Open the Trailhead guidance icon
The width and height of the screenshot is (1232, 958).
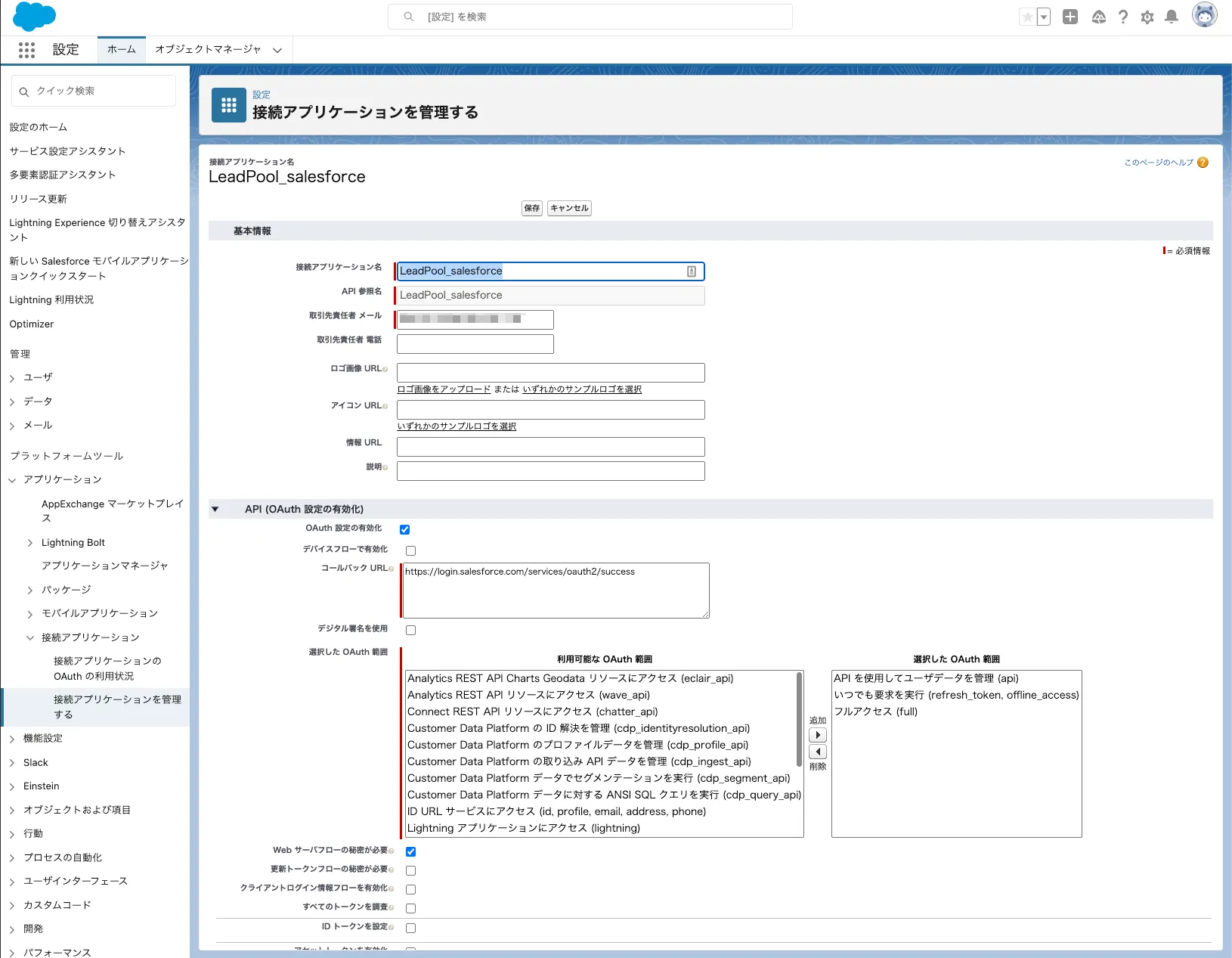pos(1099,17)
